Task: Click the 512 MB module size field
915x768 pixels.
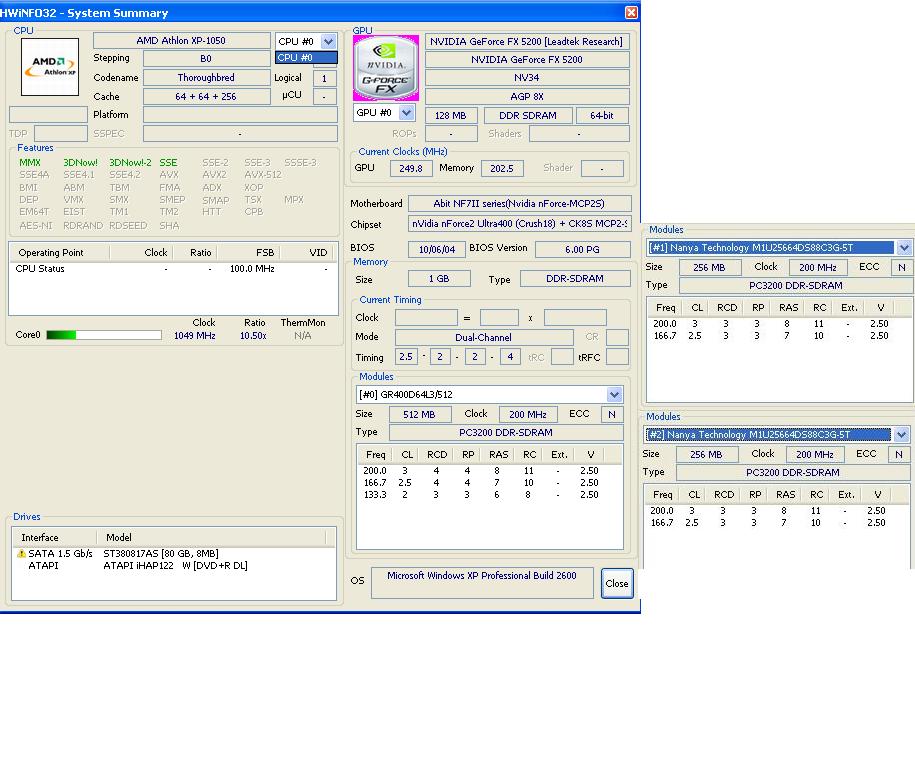Action: 420,414
